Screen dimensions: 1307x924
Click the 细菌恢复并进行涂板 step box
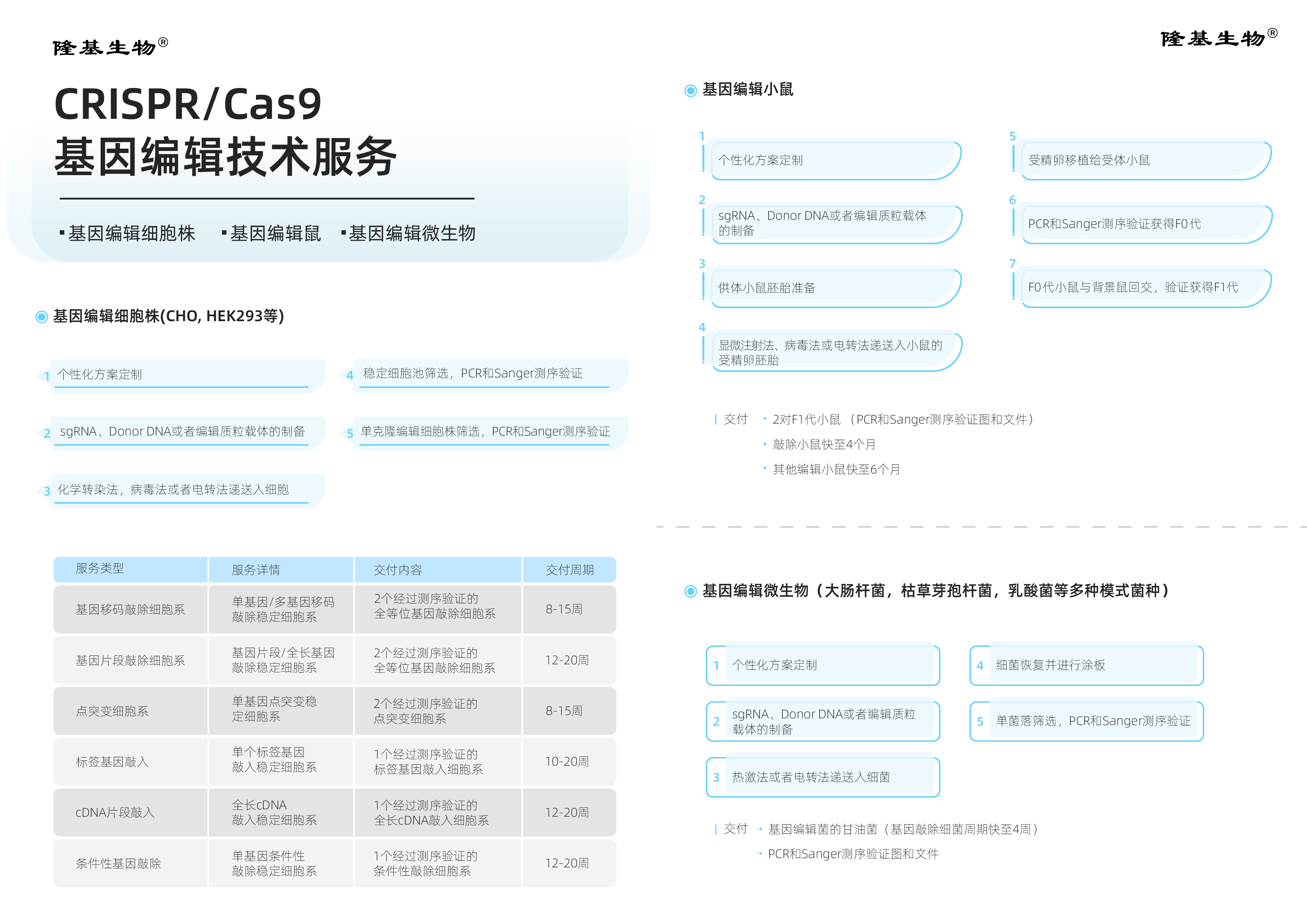point(1087,665)
